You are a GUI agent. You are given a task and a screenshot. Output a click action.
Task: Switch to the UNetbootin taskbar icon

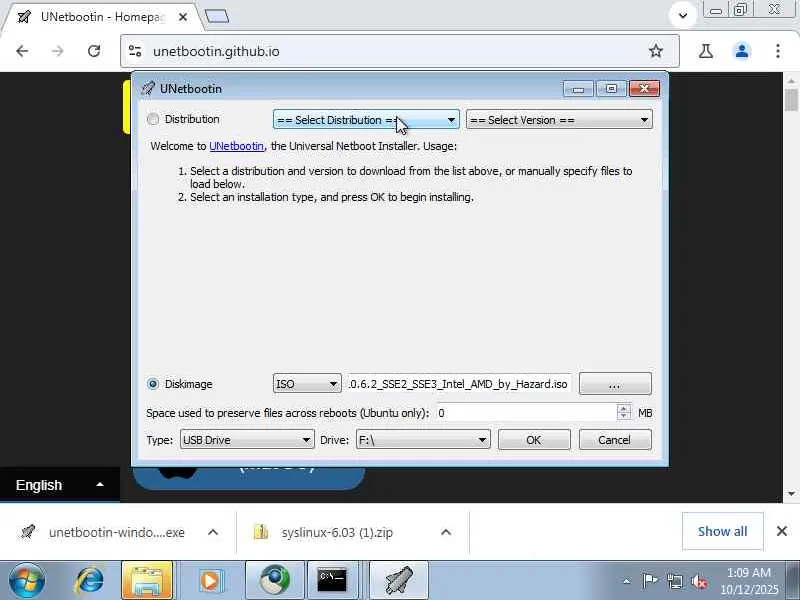coord(398,581)
